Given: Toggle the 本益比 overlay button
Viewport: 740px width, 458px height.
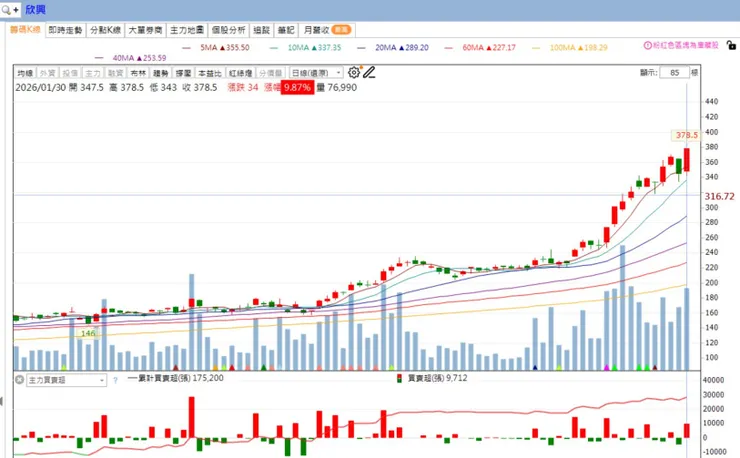Looking at the screenshot, I should pos(210,73).
